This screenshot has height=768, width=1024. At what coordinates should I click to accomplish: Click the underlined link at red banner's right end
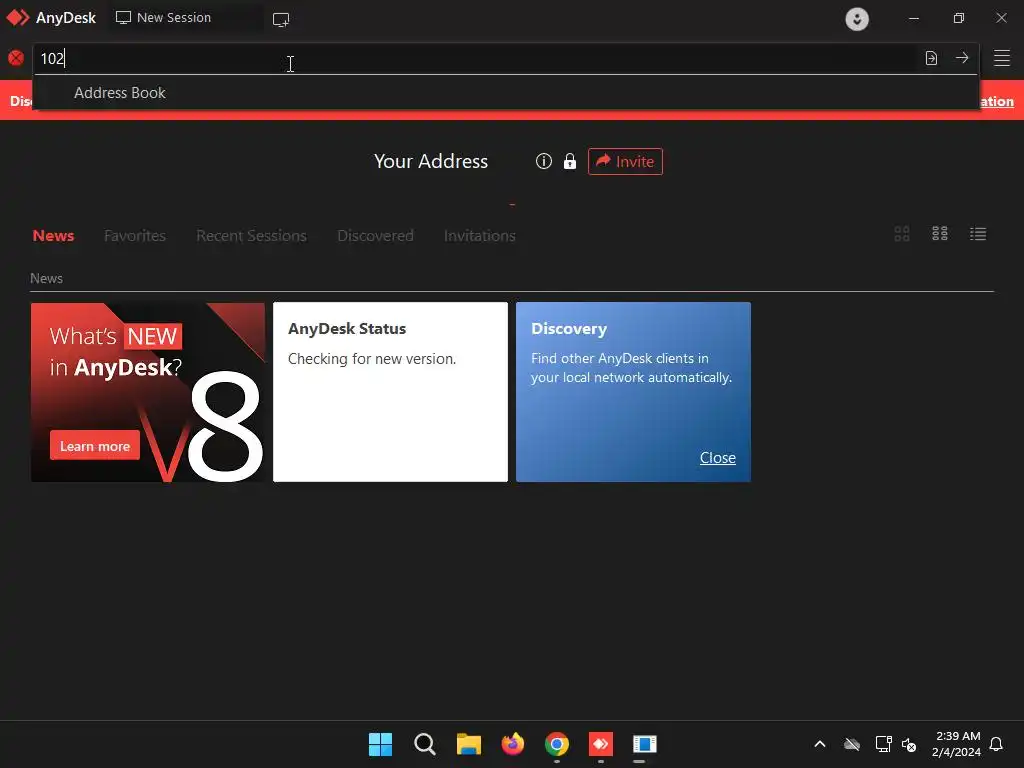pyautogui.click(x=997, y=101)
